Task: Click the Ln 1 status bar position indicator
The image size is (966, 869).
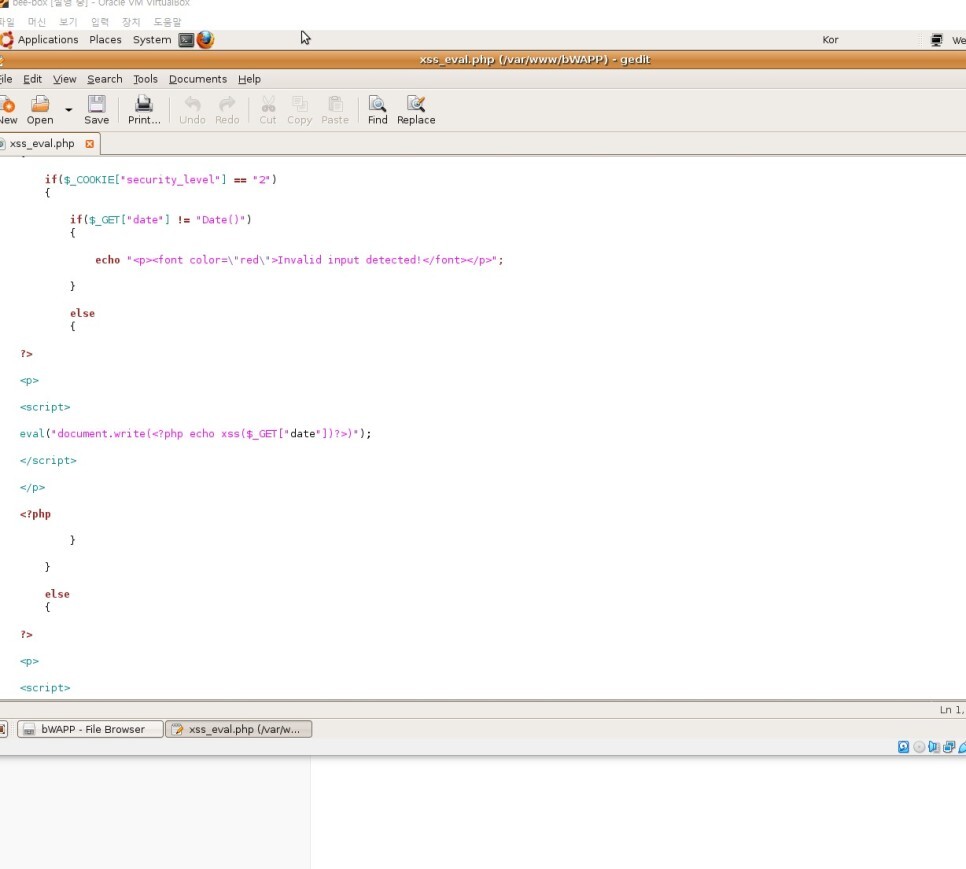Action: [952, 710]
